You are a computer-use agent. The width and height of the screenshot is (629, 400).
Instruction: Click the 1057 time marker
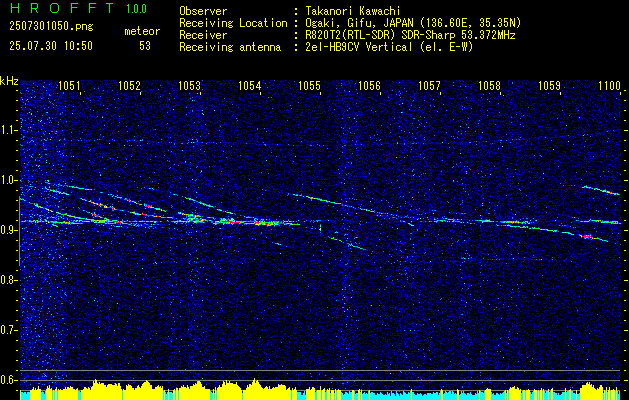coord(429,85)
